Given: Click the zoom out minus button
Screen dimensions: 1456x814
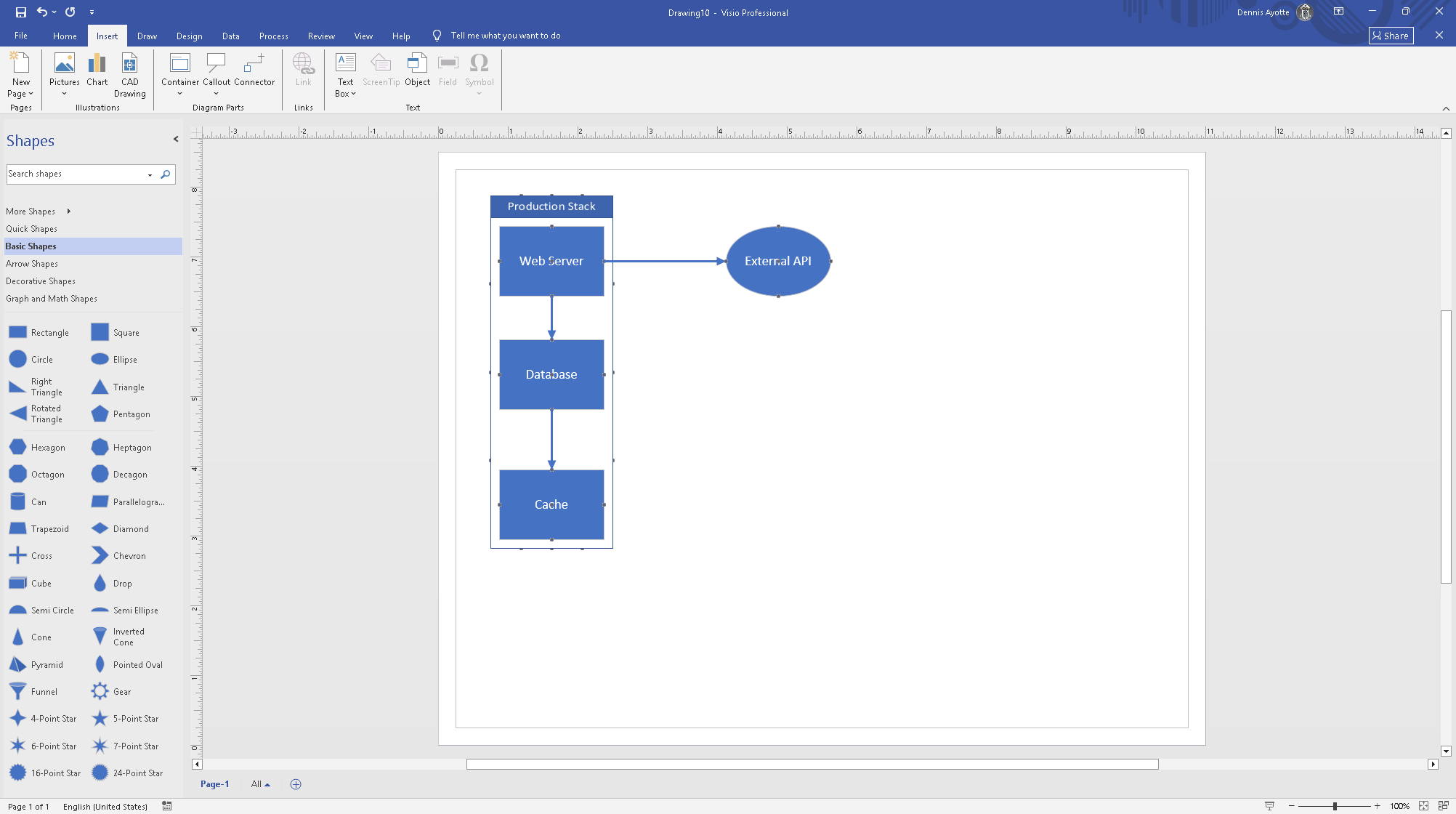Looking at the screenshot, I should click(x=1291, y=806).
